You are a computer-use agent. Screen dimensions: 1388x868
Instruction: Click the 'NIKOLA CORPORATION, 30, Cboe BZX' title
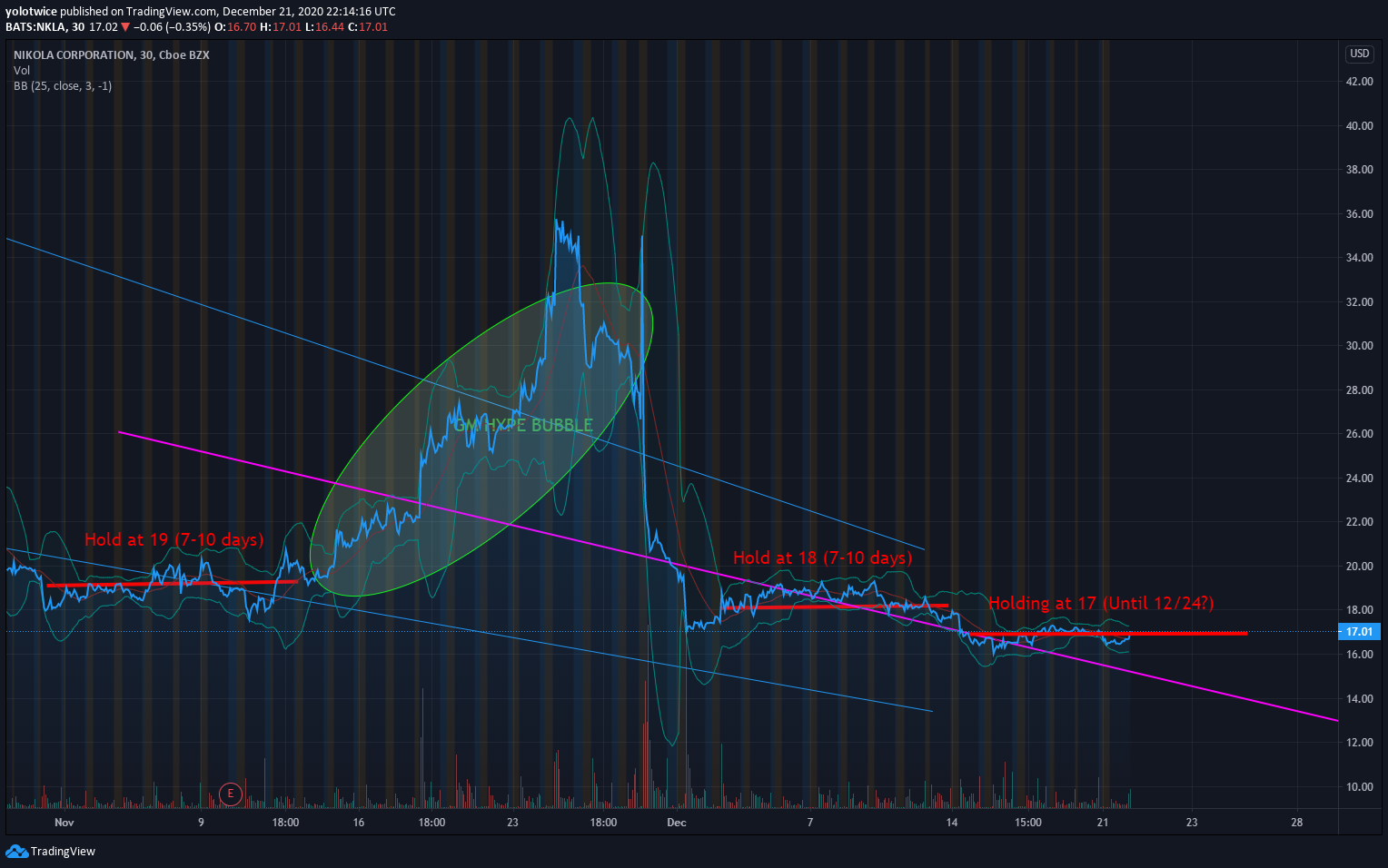[112, 55]
